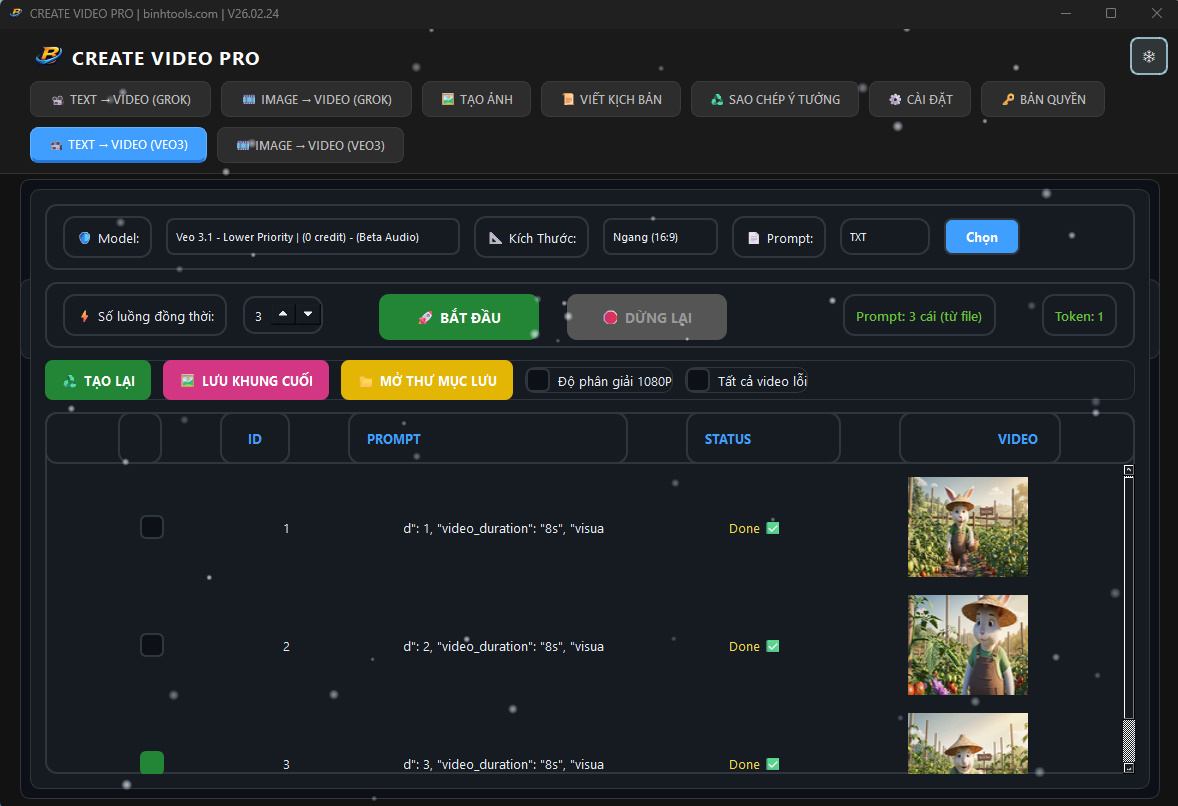Check the Tất cả video lỗi option

(697, 380)
